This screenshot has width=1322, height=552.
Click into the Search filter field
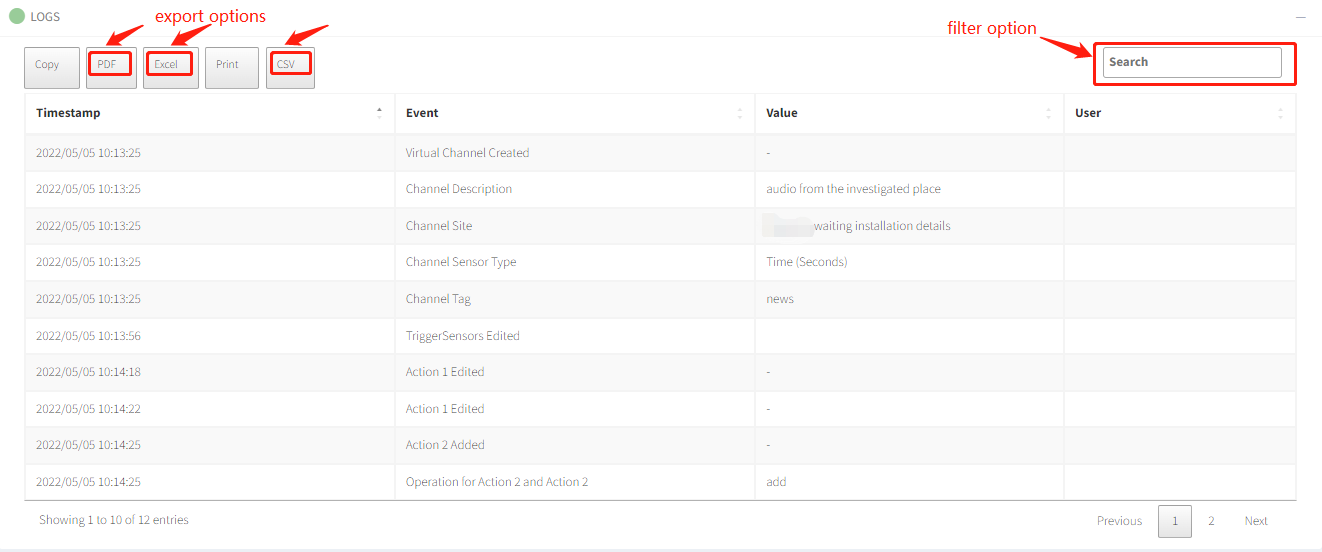coord(1191,62)
